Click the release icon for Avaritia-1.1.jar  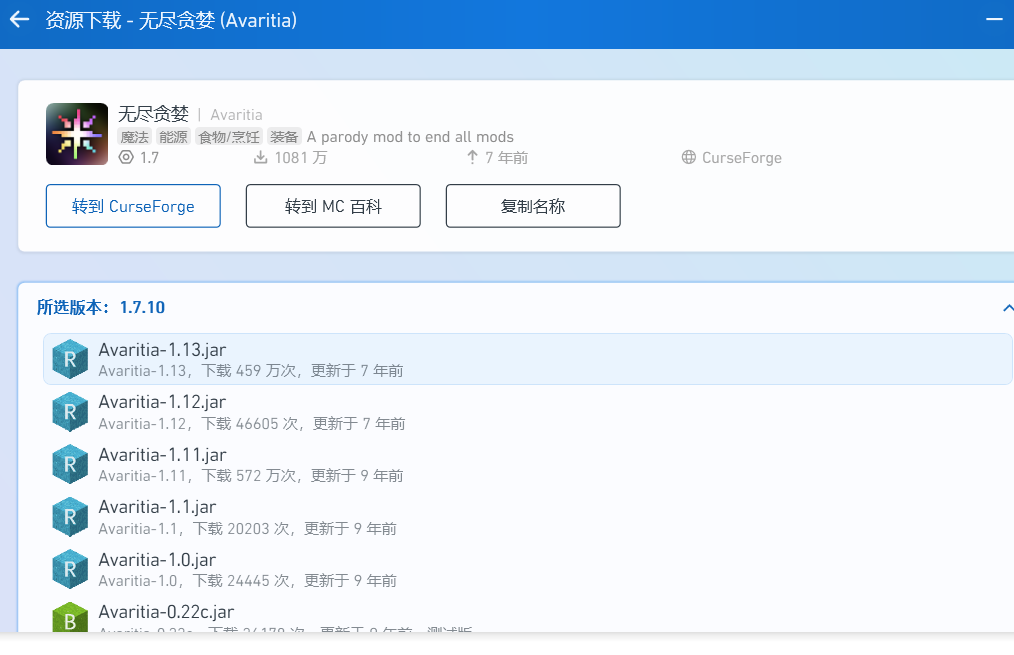[70, 517]
